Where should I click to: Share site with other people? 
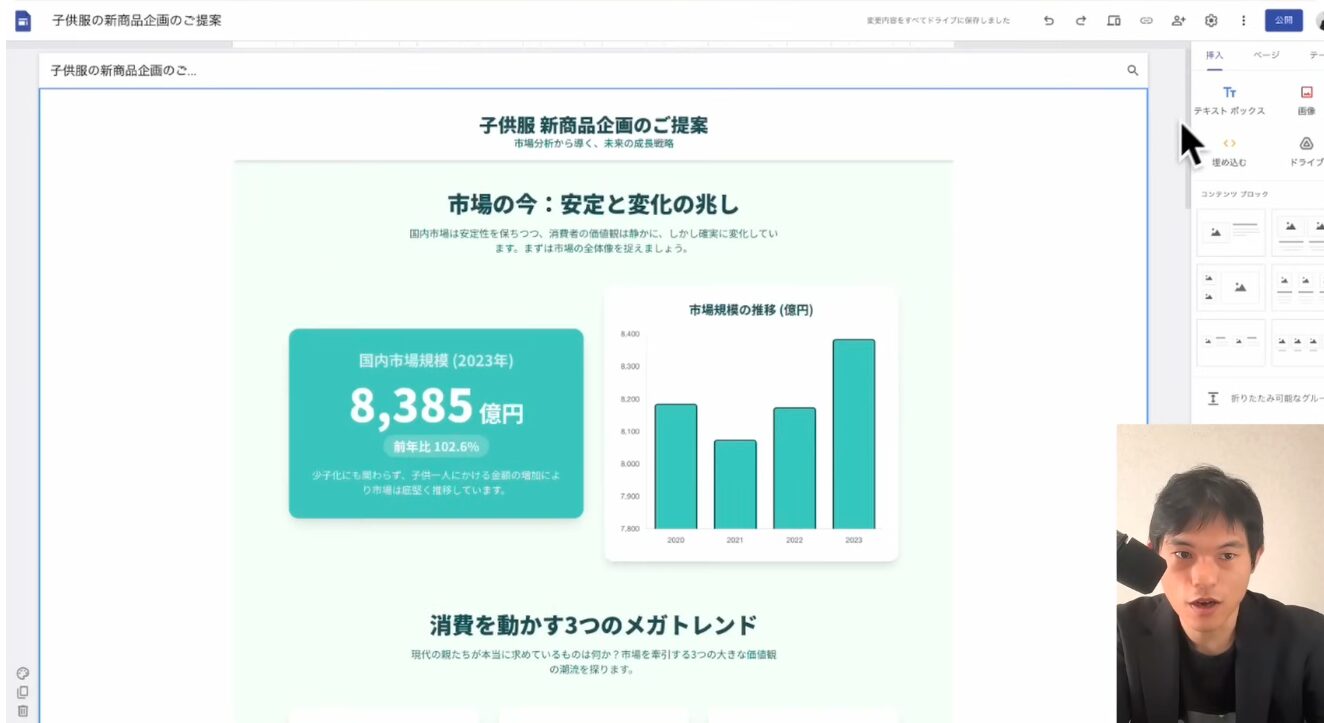1179,20
